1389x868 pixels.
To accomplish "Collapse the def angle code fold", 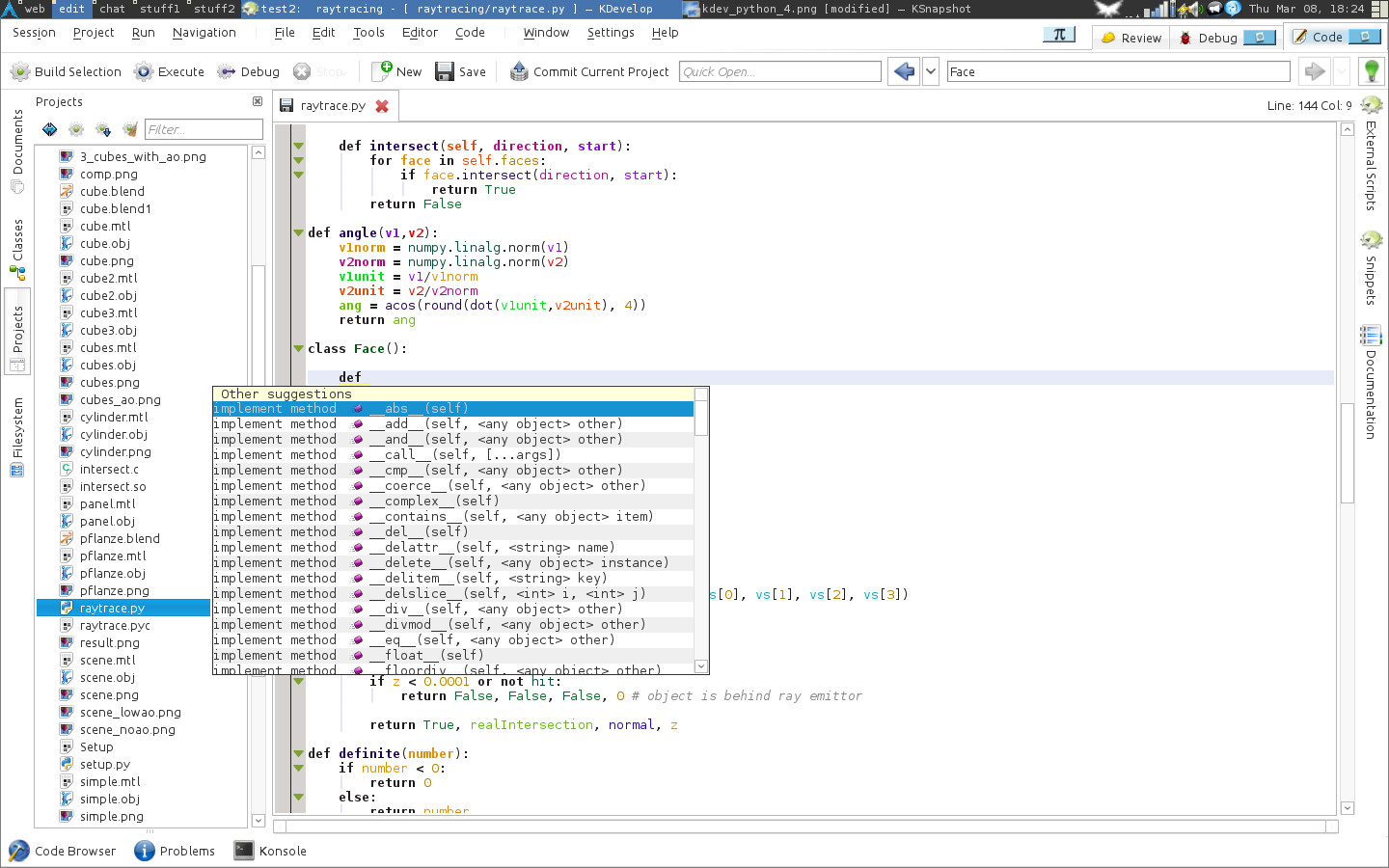I will [299, 233].
